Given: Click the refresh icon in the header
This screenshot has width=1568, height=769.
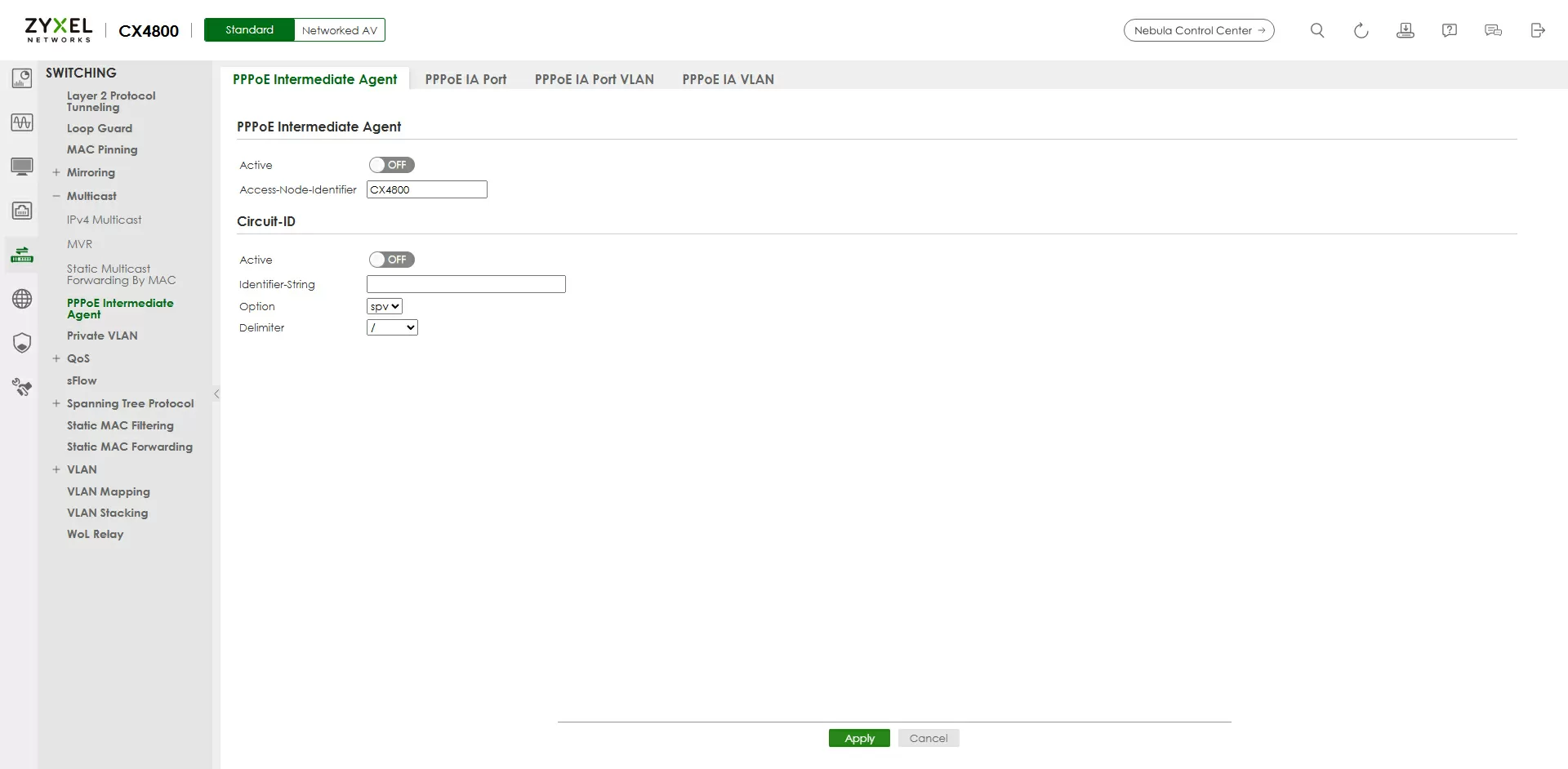Looking at the screenshot, I should [x=1361, y=30].
